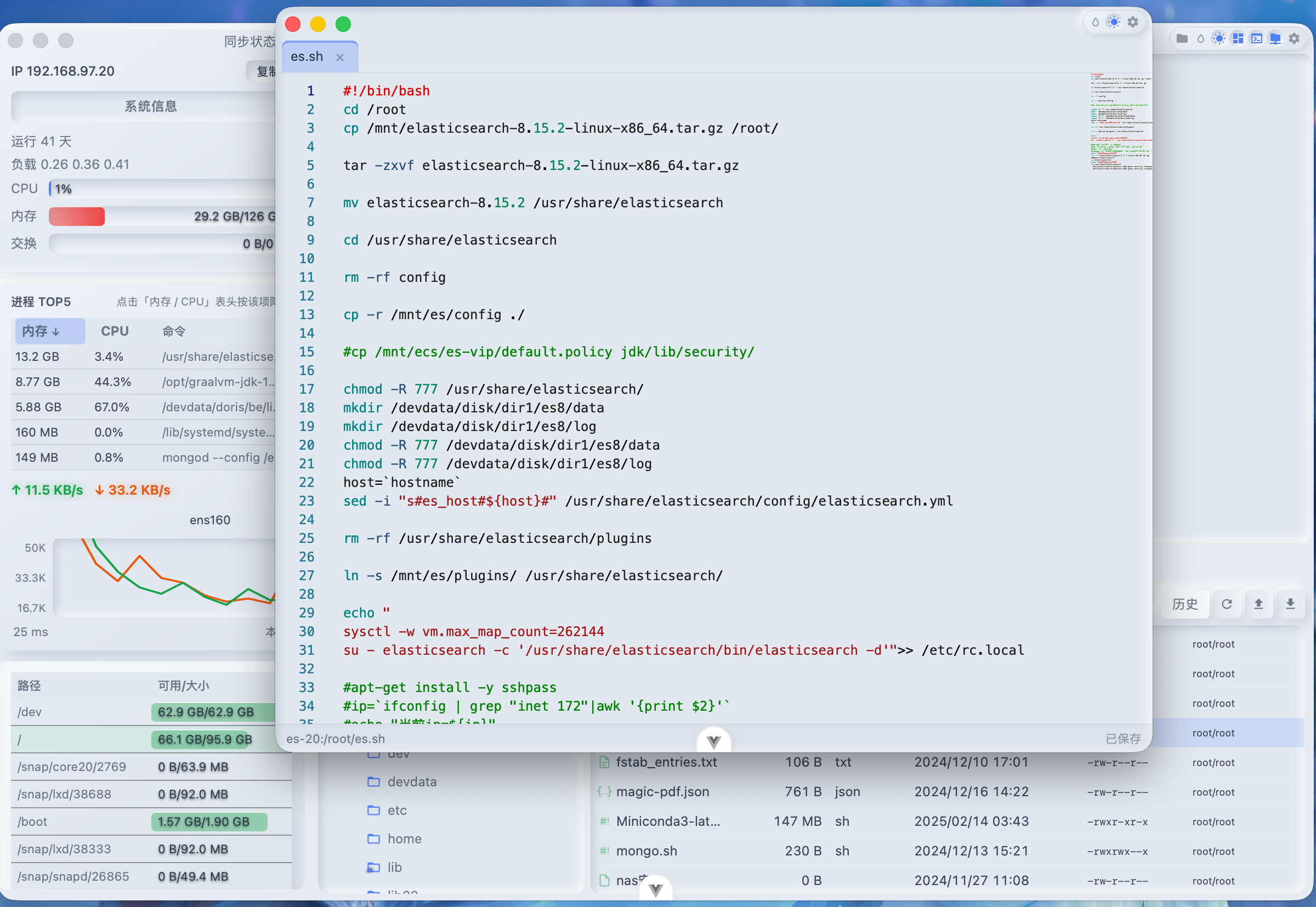Click the water-drop icon in the editor window toolbar

pos(1095,22)
